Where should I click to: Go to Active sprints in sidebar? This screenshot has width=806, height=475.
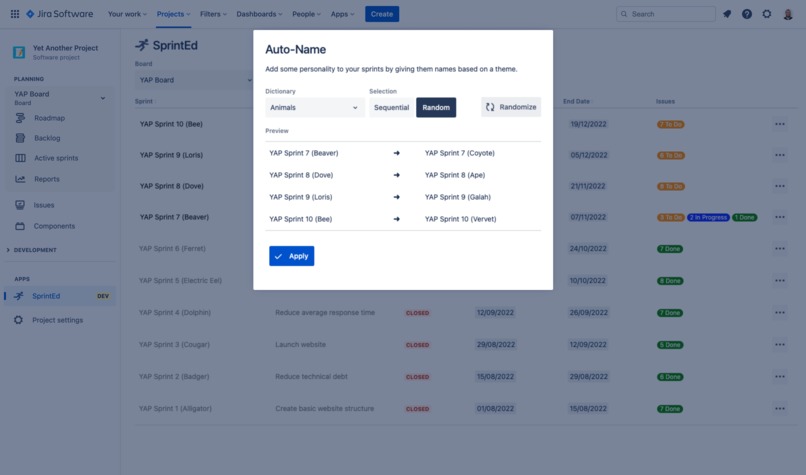[x=56, y=158]
